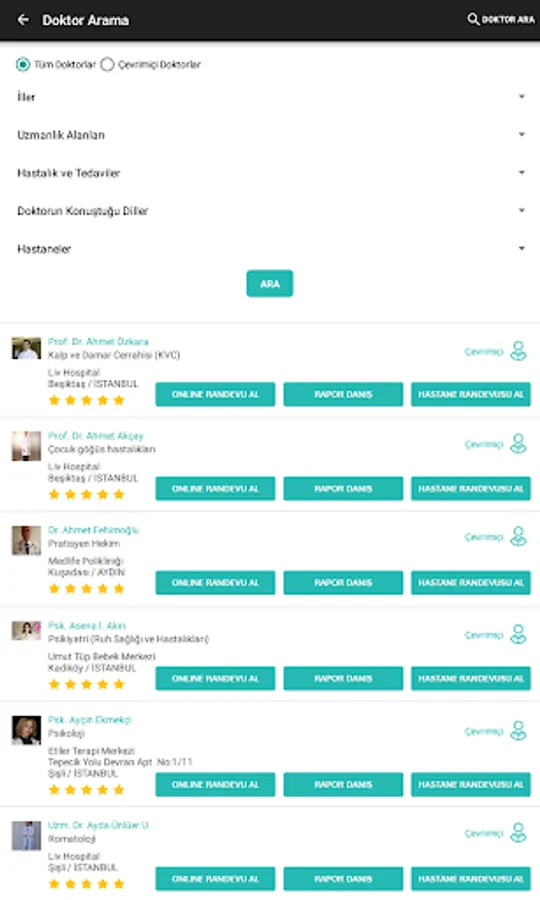The image size is (540, 900).
Task: Open Psk. Asena Akın name link
Action: 87,625
